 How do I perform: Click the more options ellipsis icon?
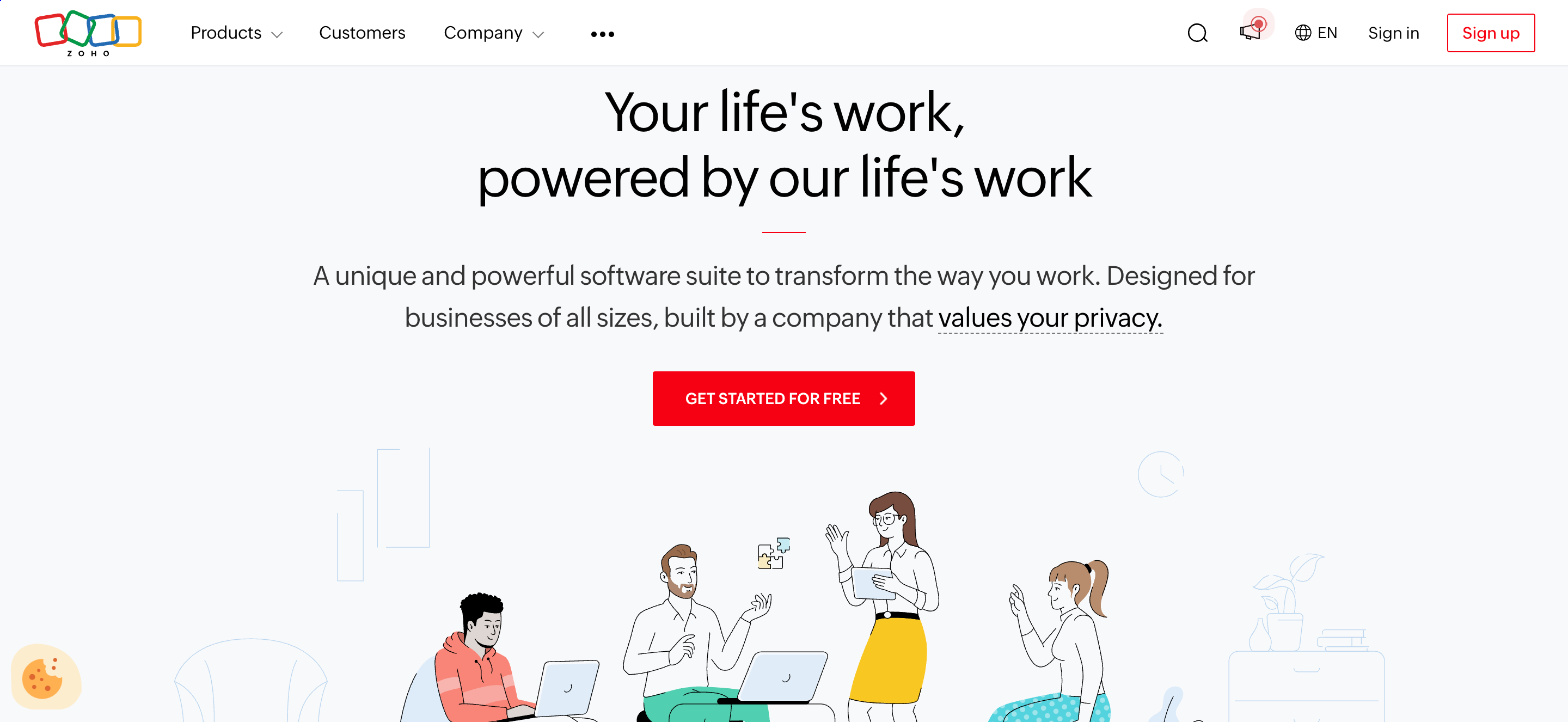point(602,33)
